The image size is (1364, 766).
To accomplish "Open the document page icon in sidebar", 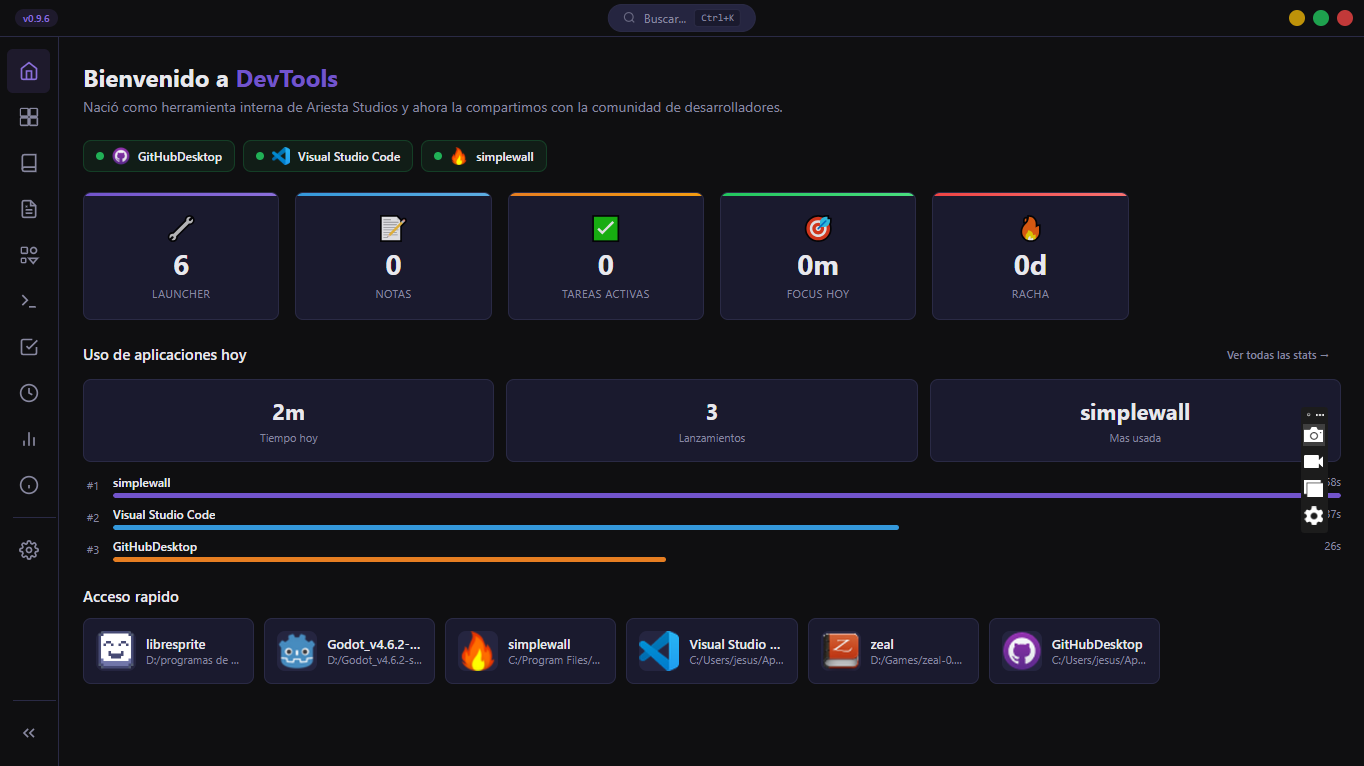I will pyautogui.click(x=29, y=209).
